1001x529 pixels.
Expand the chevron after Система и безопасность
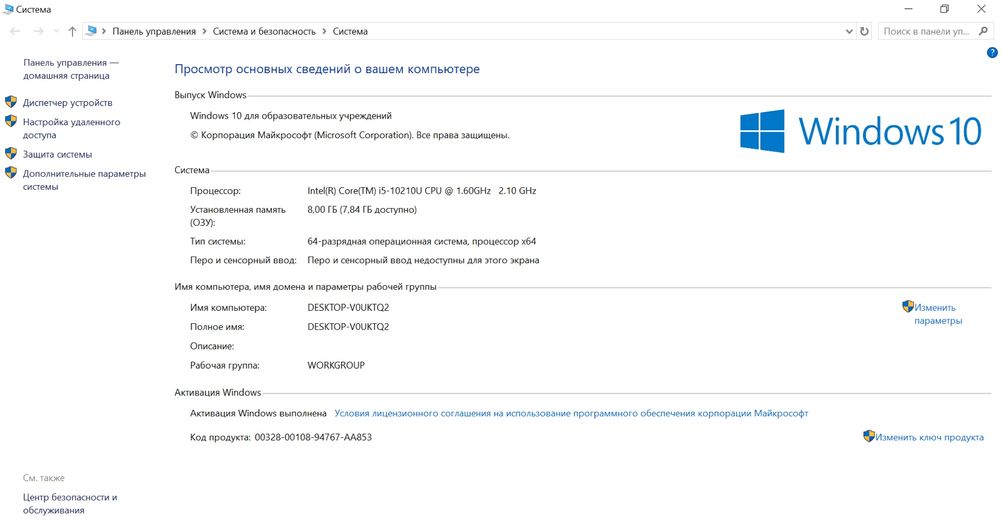(324, 31)
